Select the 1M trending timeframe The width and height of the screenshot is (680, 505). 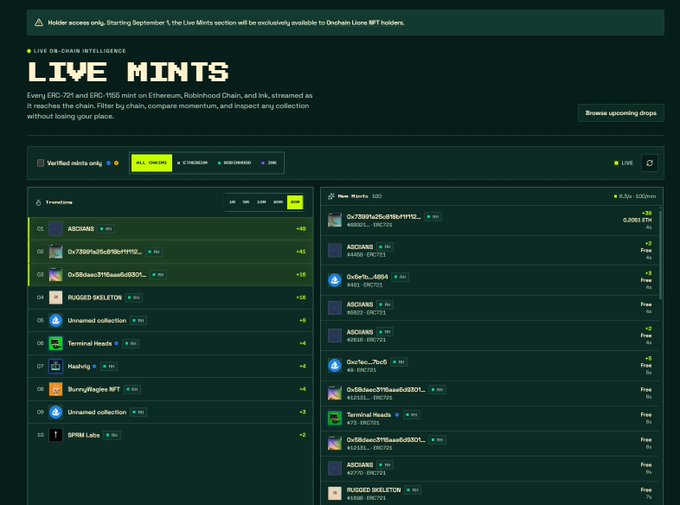232,202
